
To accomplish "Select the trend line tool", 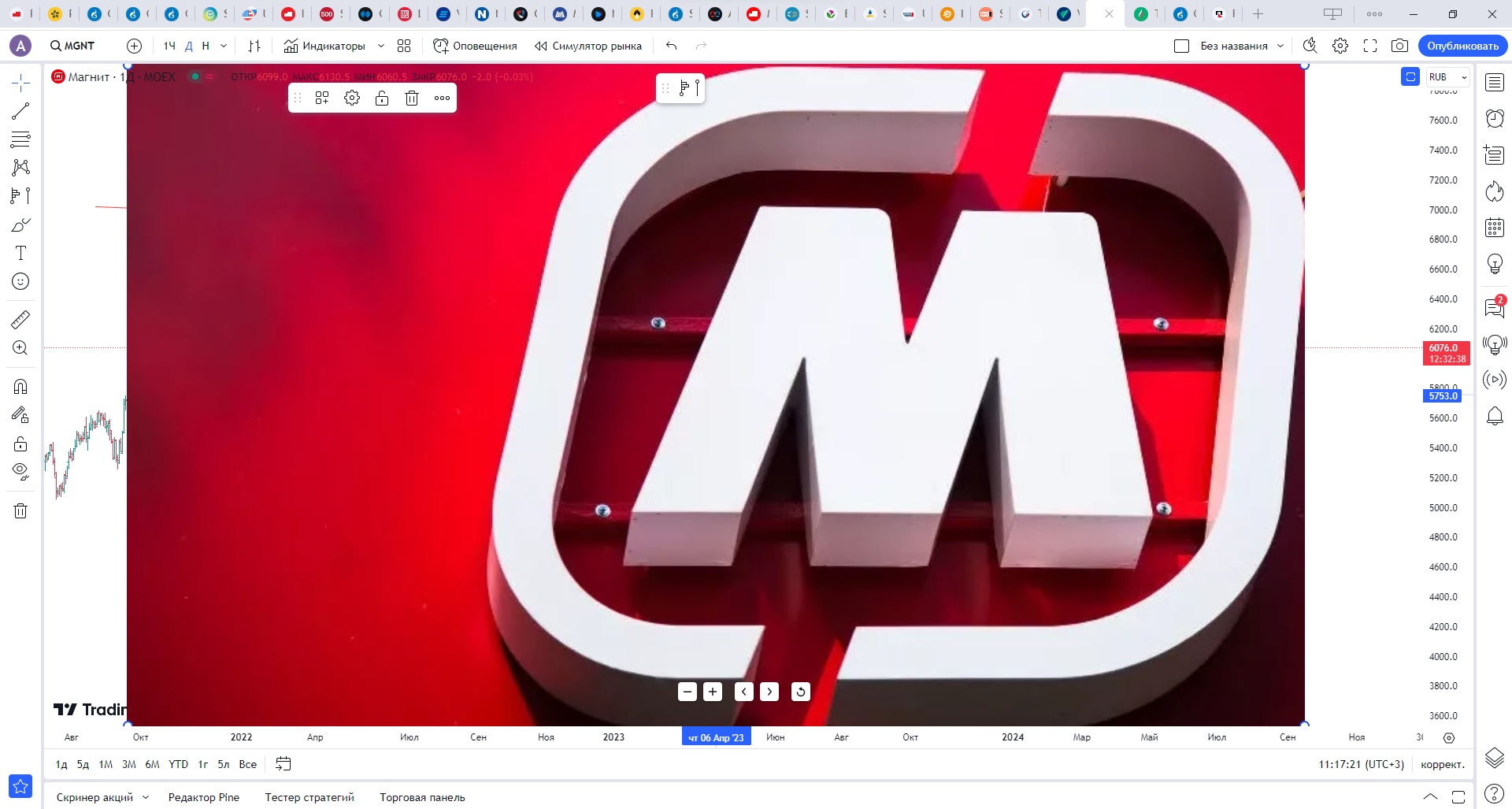I will tap(20, 111).
